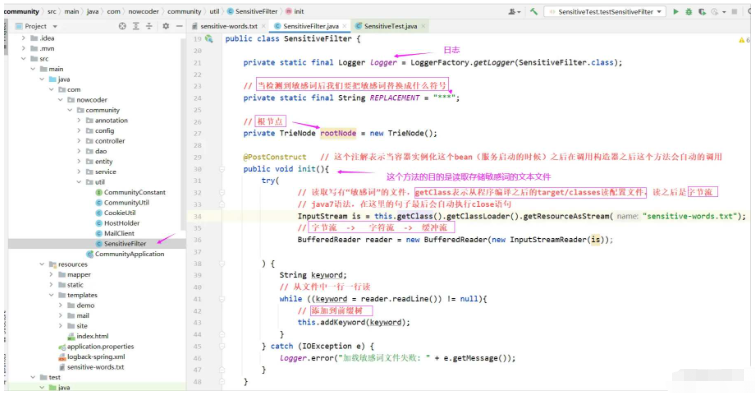Run with coverage using the shield icon
The image size is (755, 393).
[702, 12]
